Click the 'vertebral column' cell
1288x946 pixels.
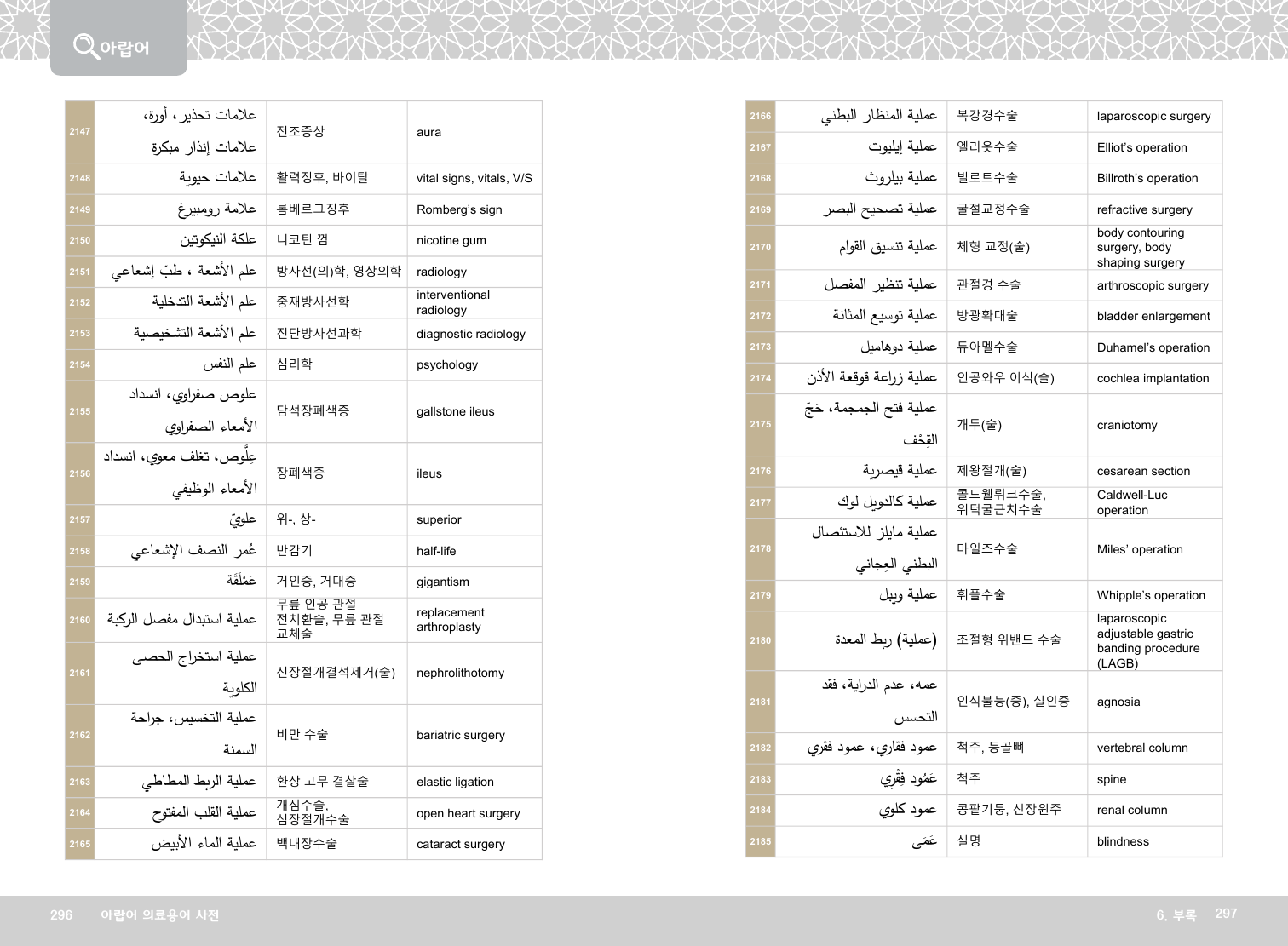(x=1141, y=748)
